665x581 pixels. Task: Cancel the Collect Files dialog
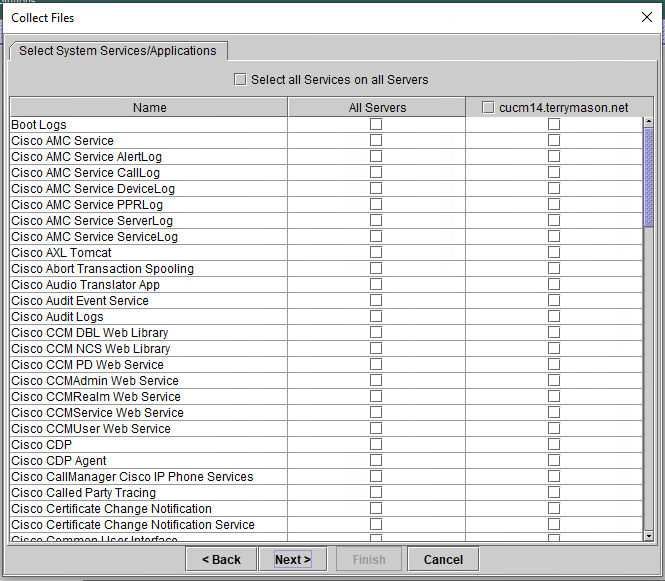tap(443, 559)
